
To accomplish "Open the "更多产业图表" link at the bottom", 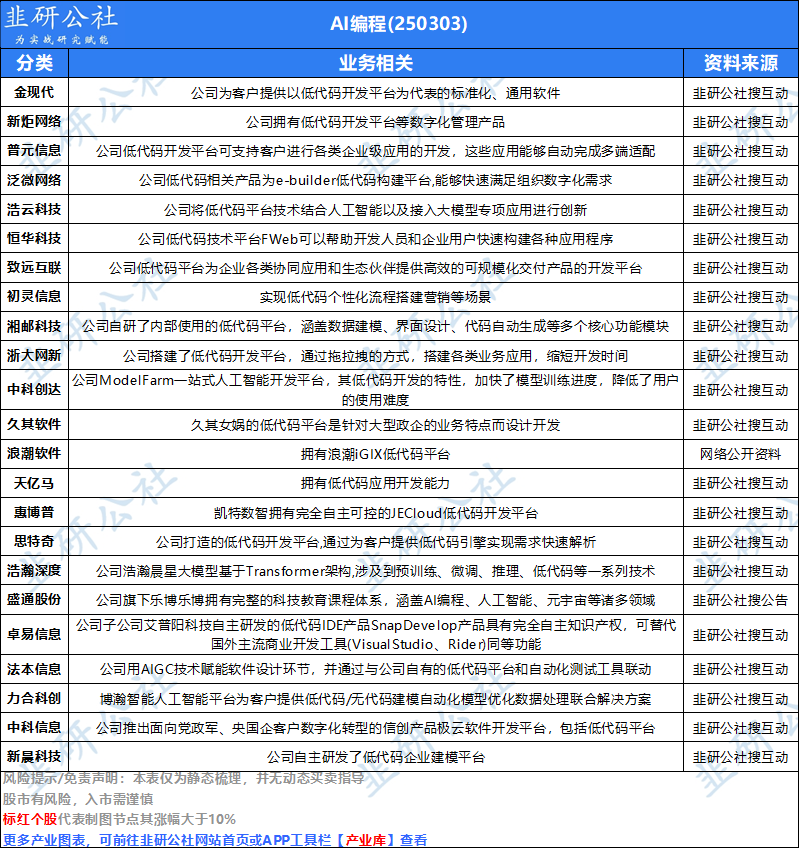I will 215,840.
